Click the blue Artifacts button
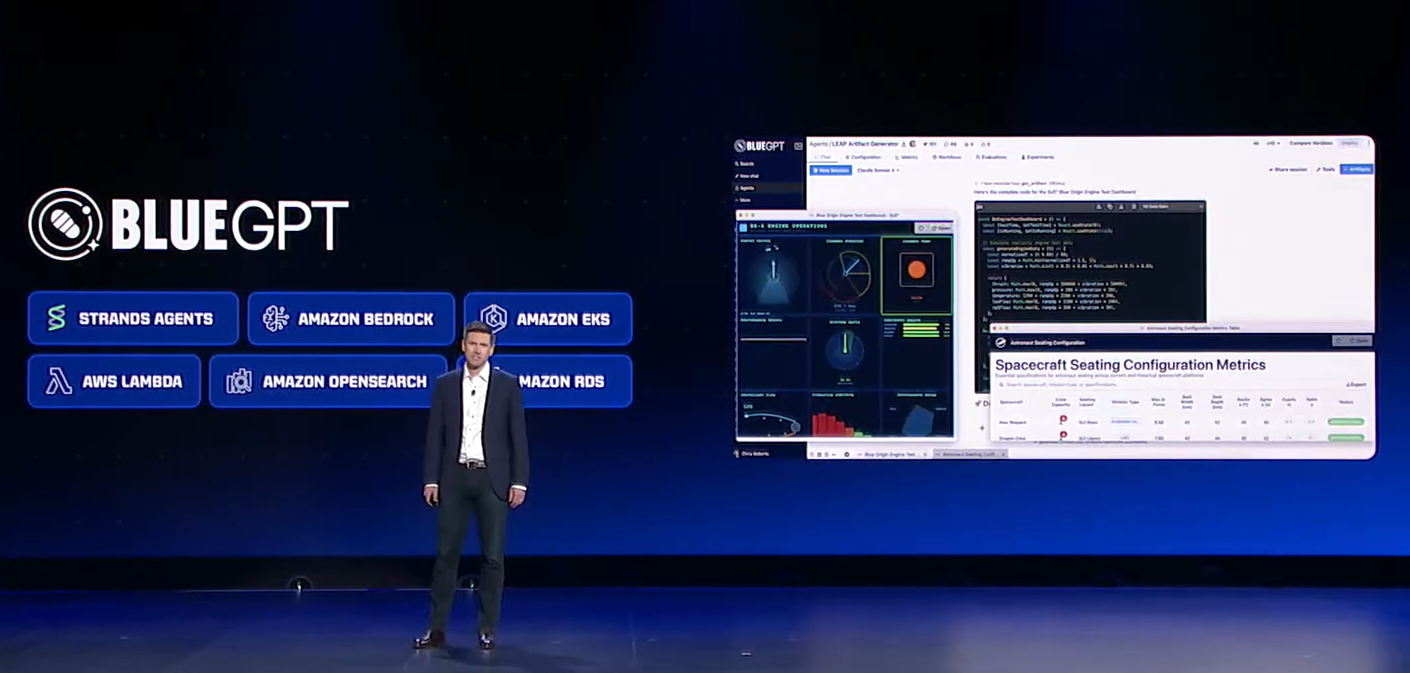1410x673 pixels. (x=1357, y=170)
